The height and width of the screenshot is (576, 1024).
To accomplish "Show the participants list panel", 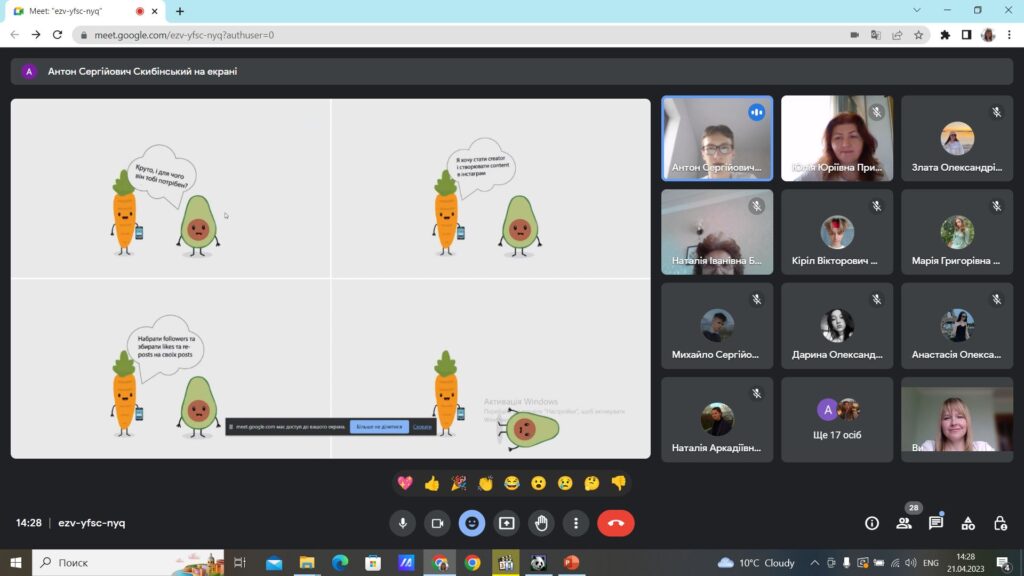I will click(904, 523).
